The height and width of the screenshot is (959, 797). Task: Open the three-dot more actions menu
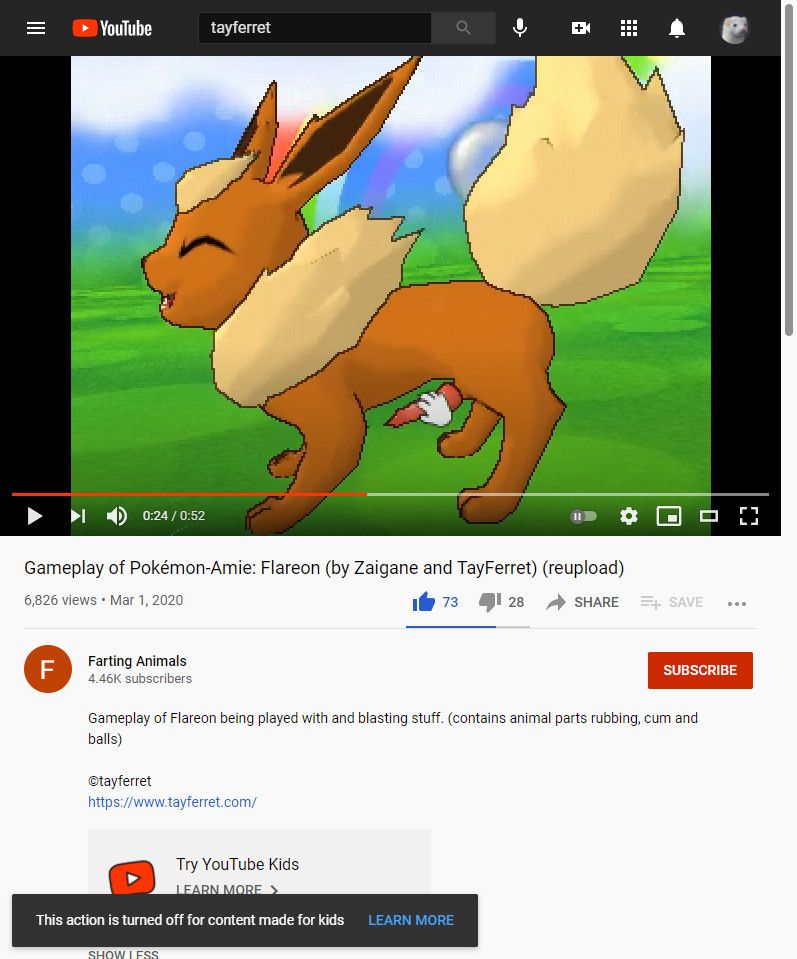coord(736,604)
